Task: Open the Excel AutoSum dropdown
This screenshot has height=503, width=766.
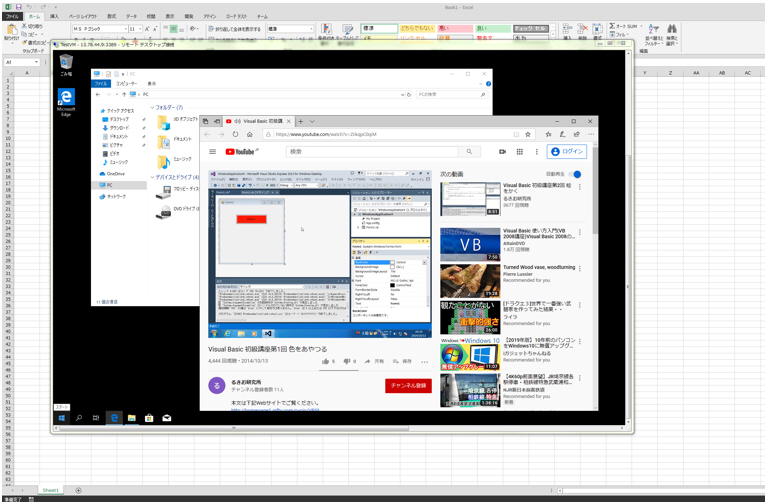Action: coord(641,26)
